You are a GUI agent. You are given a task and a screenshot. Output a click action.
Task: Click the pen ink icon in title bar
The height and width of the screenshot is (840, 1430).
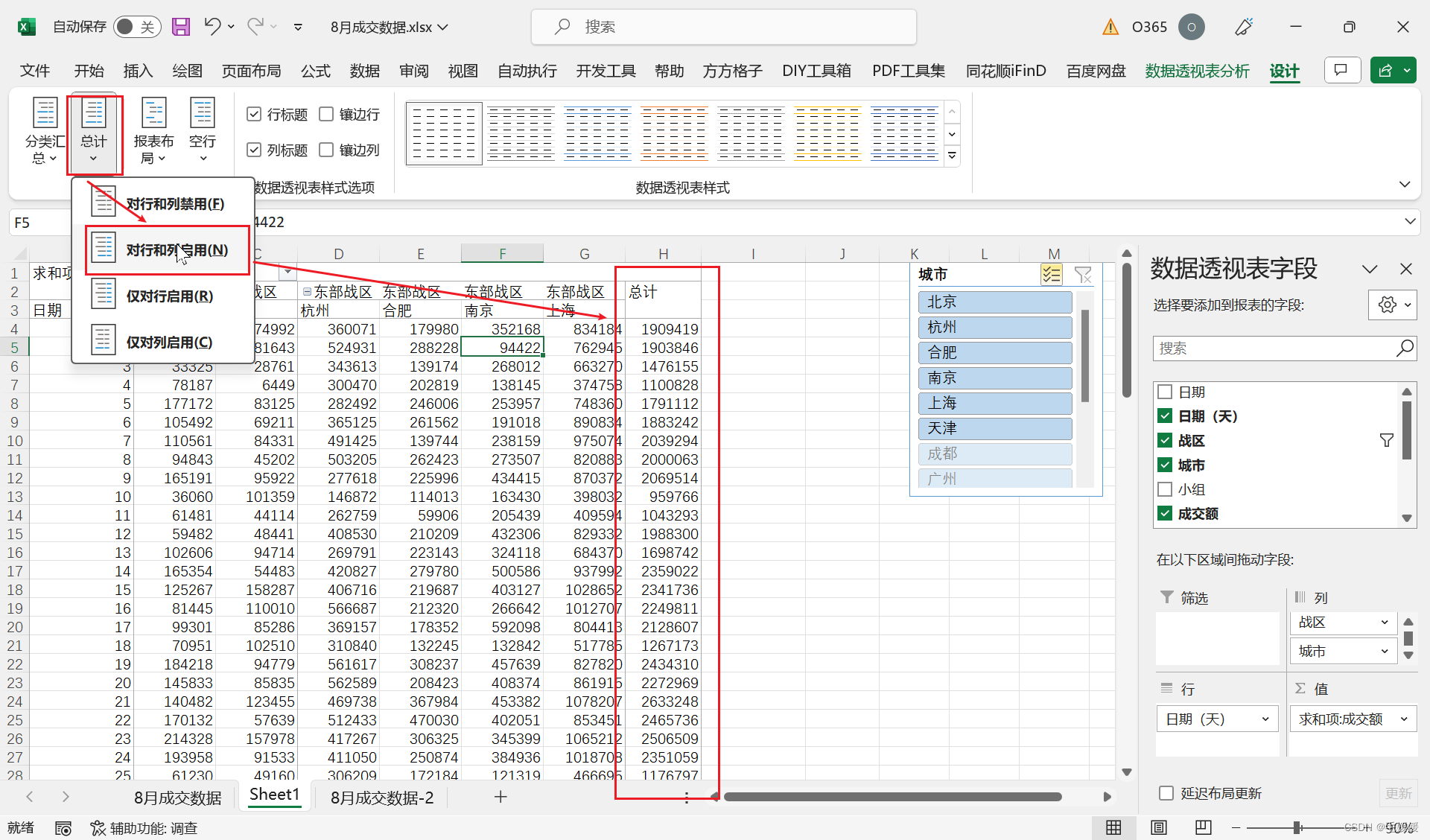(1244, 27)
